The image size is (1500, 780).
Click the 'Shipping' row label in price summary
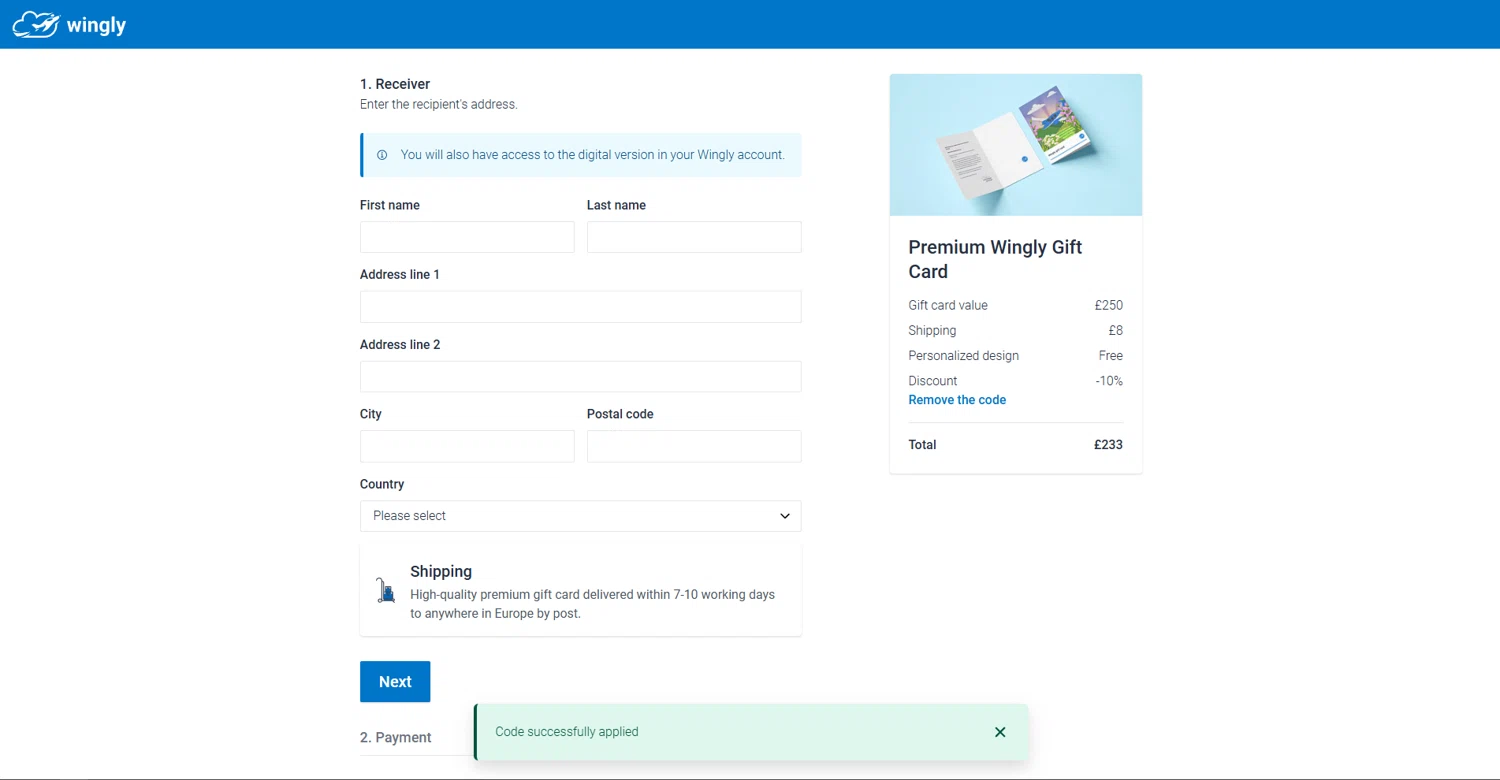932,330
